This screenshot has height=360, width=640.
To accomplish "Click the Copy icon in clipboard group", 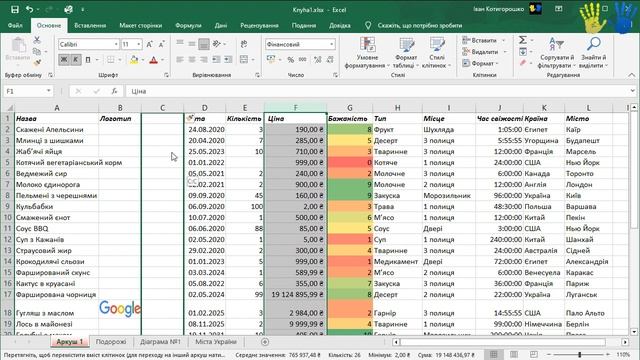I will point(37,51).
